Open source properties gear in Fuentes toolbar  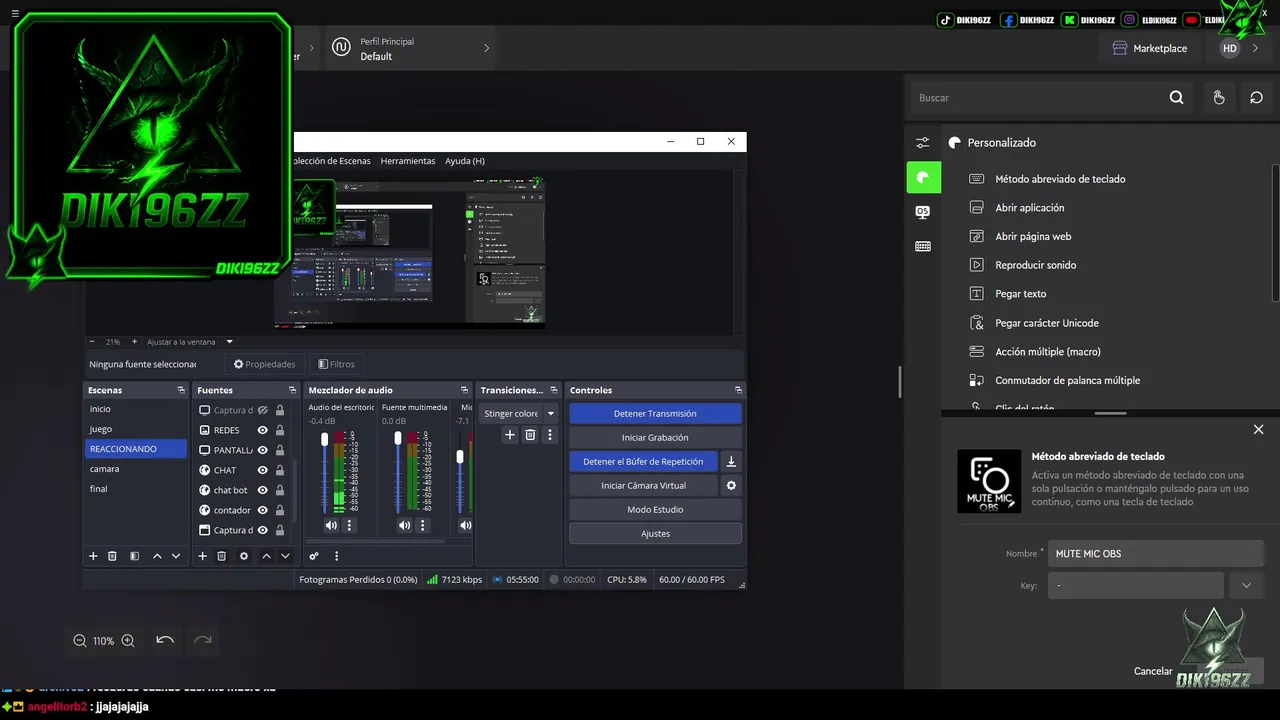(x=243, y=556)
